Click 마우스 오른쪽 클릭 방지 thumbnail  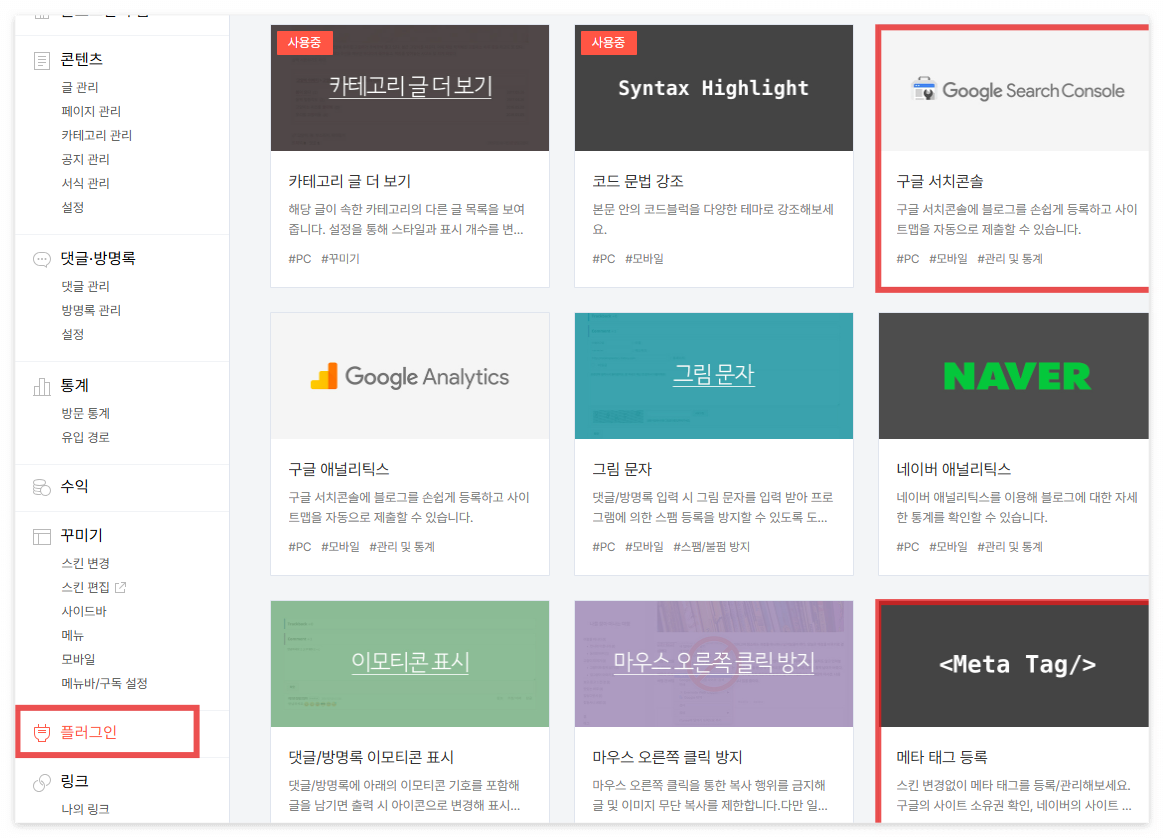click(713, 664)
